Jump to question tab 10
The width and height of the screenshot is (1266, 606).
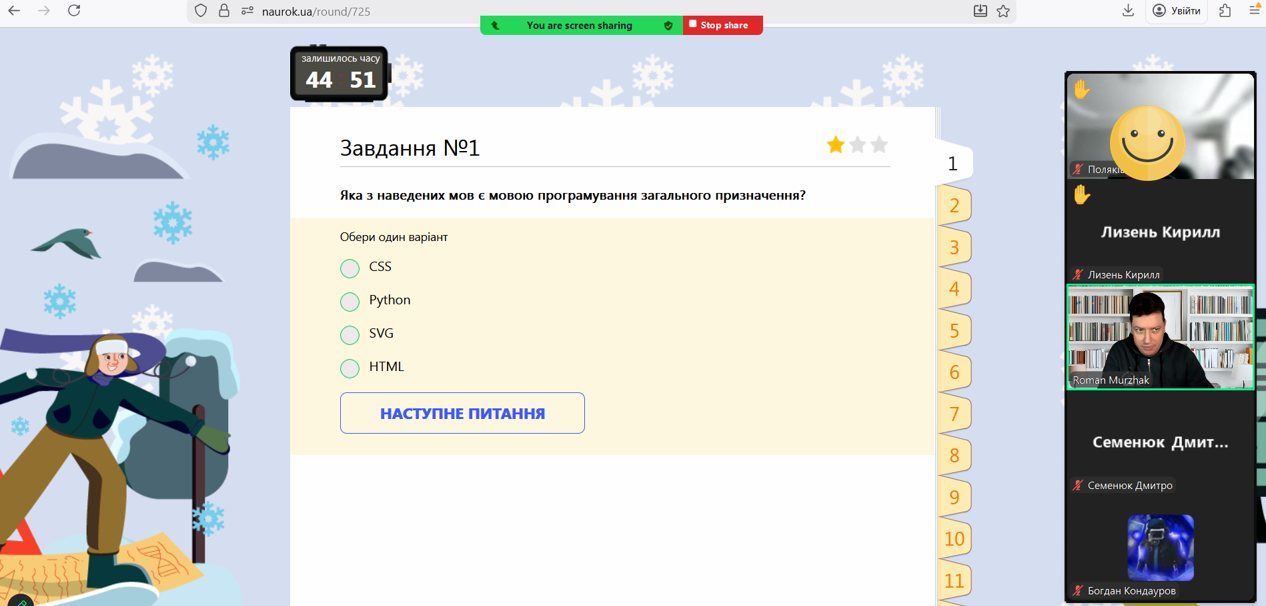(954, 539)
